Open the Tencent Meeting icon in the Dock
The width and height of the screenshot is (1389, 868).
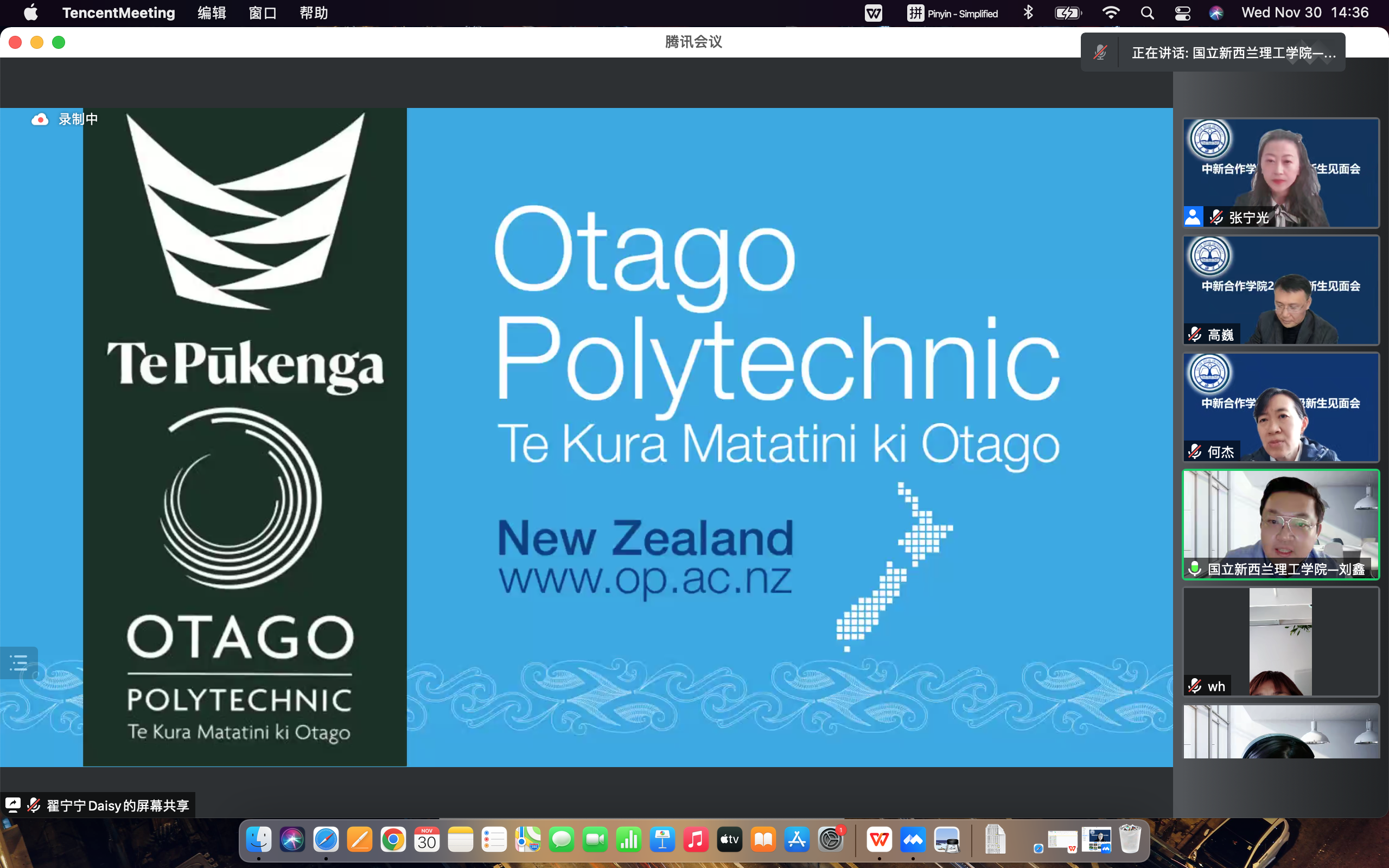tap(913, 840)
